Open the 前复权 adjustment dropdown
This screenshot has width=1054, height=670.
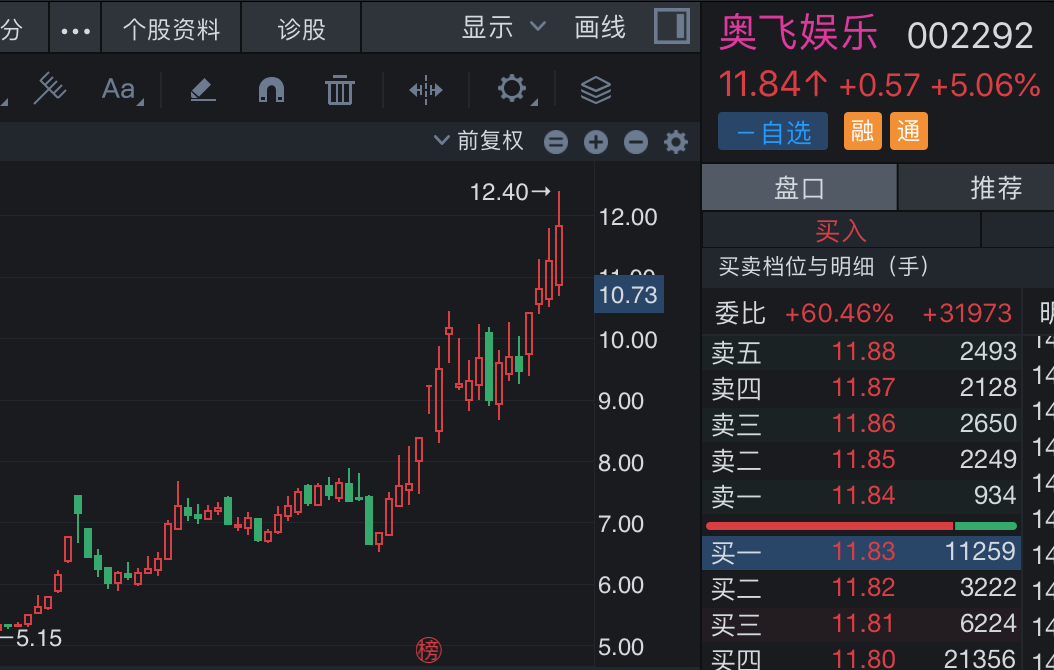coord(479,141)
